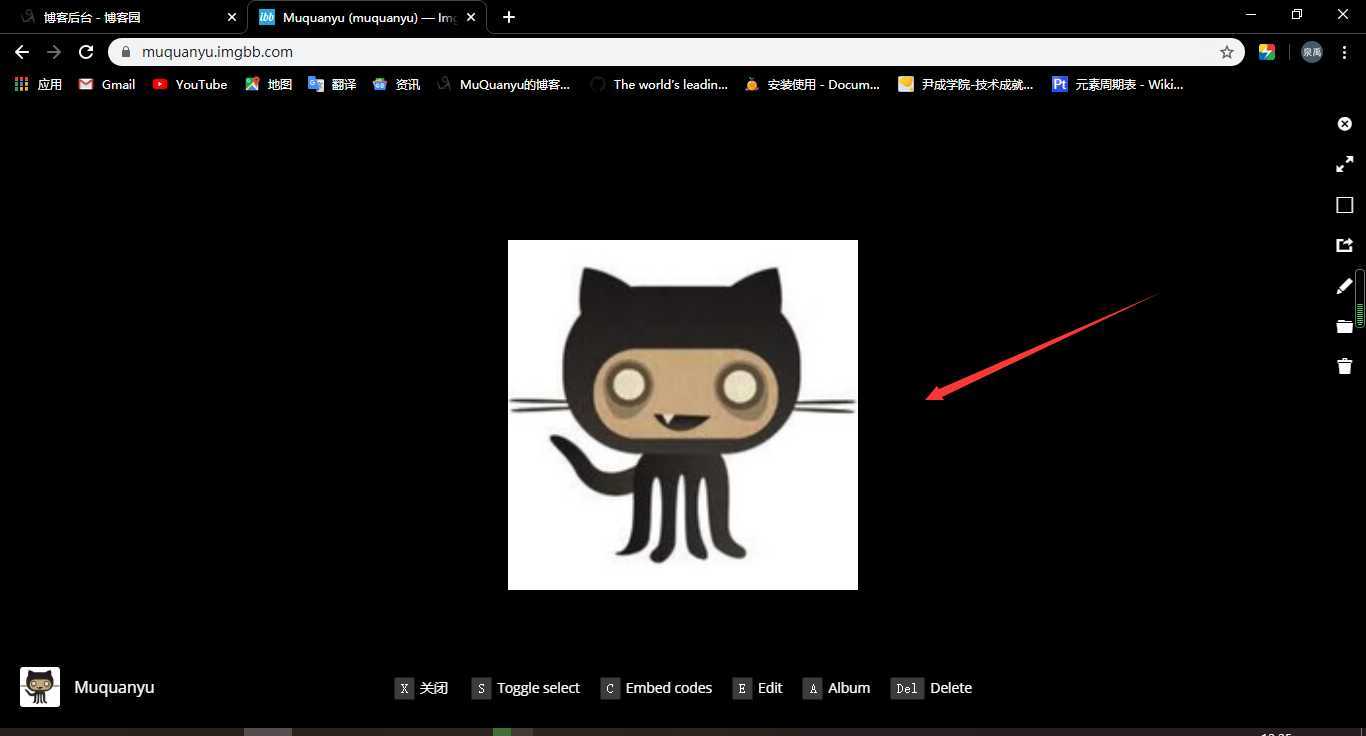Open embed codes share icon
1366x736 pixels.
tap(1345, 245)
